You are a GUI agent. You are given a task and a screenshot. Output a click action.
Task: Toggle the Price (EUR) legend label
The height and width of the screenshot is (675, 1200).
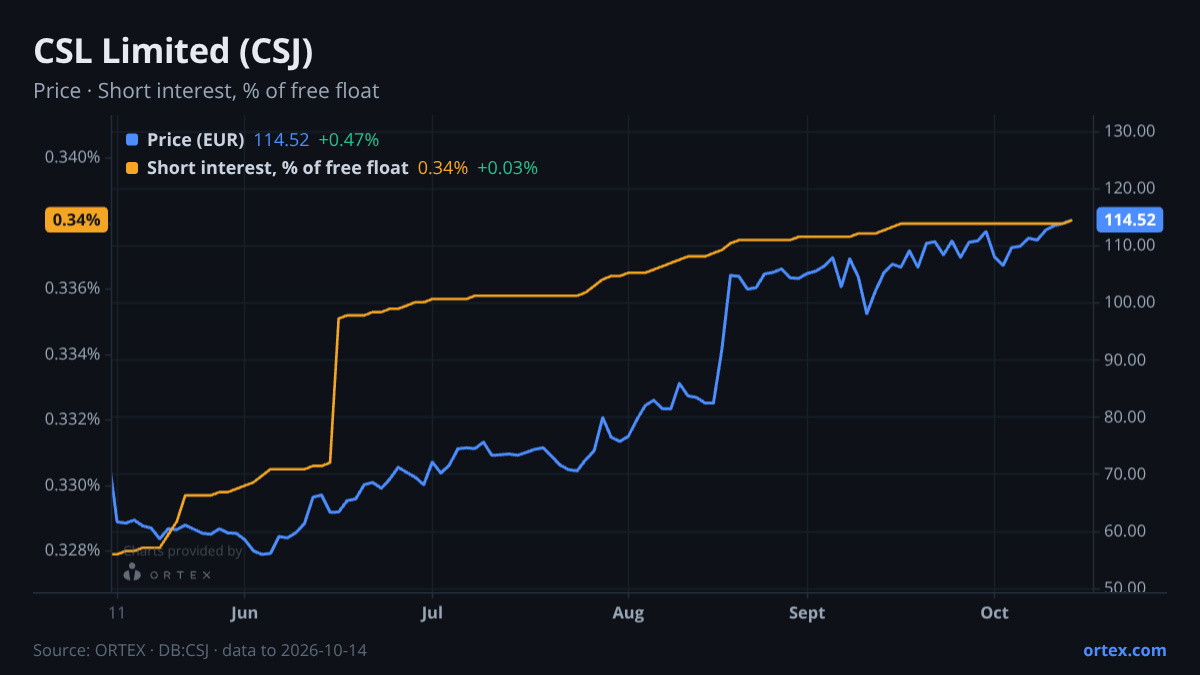coord(195,140)
